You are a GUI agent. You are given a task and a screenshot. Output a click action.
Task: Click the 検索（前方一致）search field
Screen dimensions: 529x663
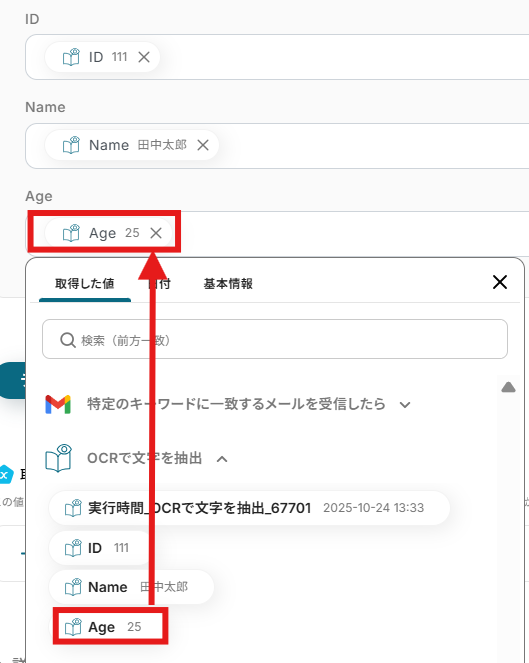click(275, 339)
